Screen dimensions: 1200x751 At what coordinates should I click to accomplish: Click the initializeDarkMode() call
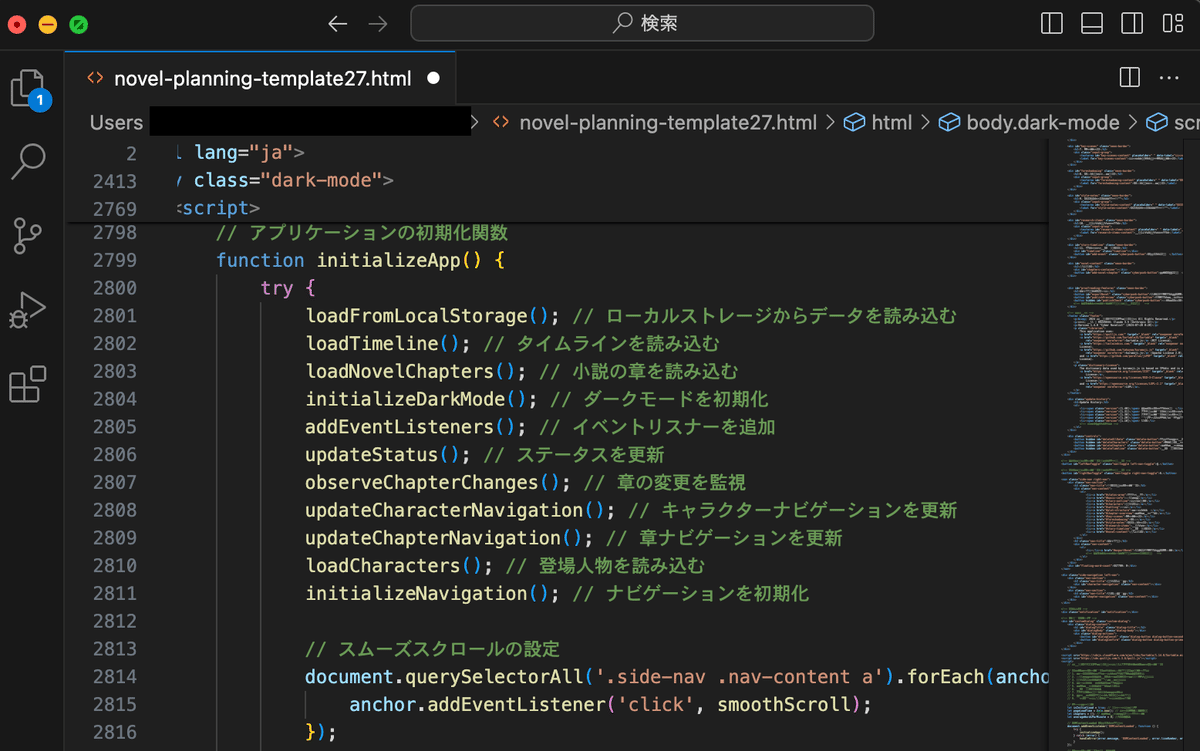click(x=421, y=399)
